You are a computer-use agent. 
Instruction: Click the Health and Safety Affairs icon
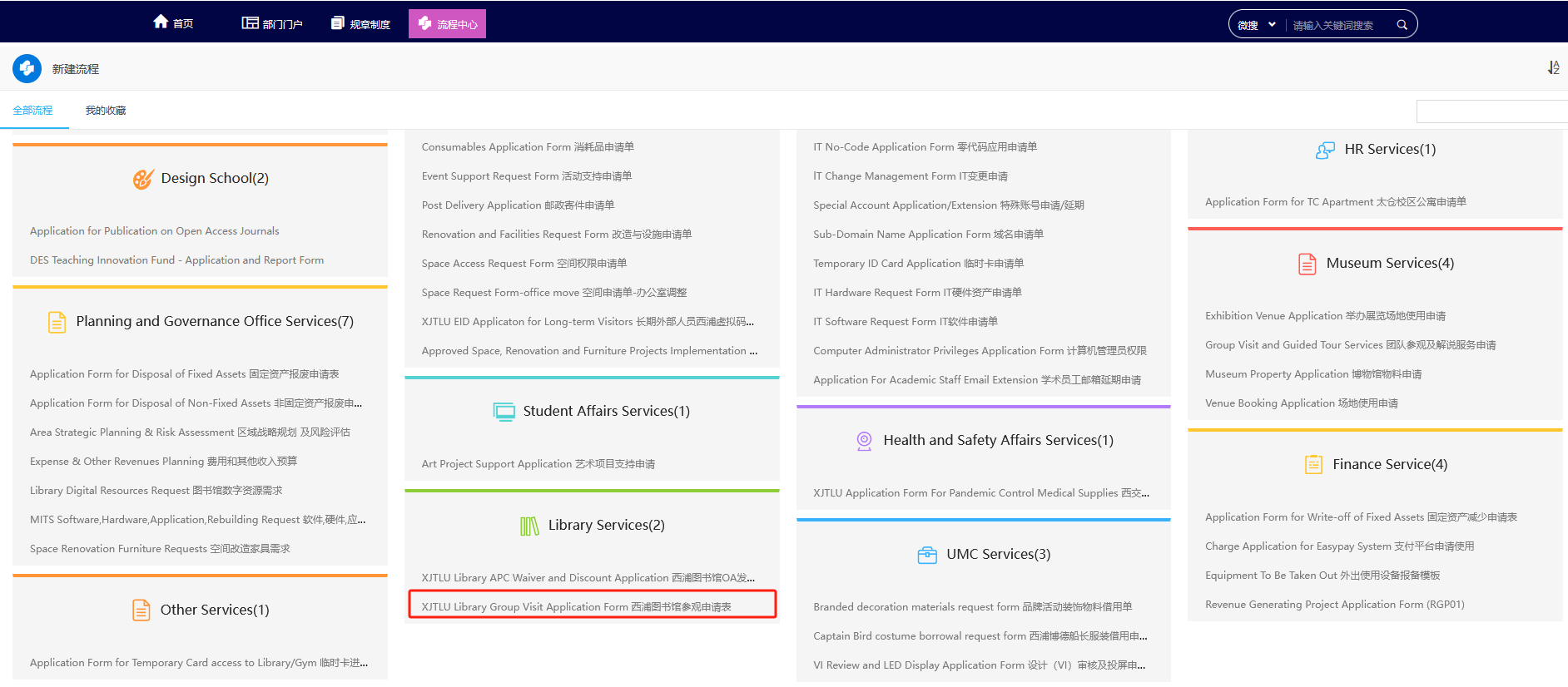[x=864, y=441]
